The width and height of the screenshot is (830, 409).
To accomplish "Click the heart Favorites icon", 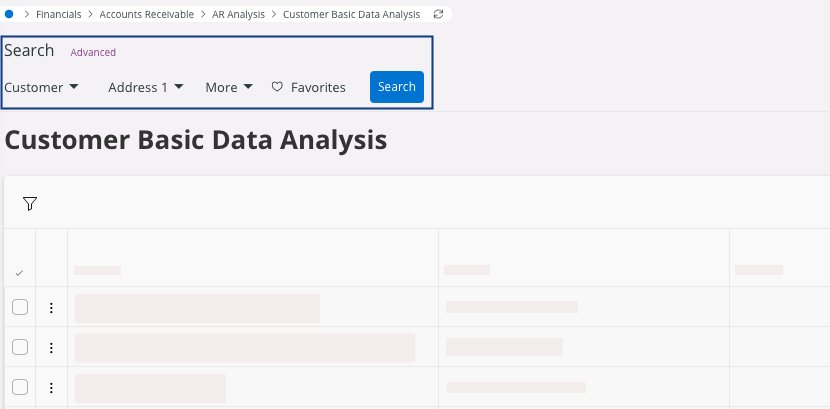I will [278, 87].
